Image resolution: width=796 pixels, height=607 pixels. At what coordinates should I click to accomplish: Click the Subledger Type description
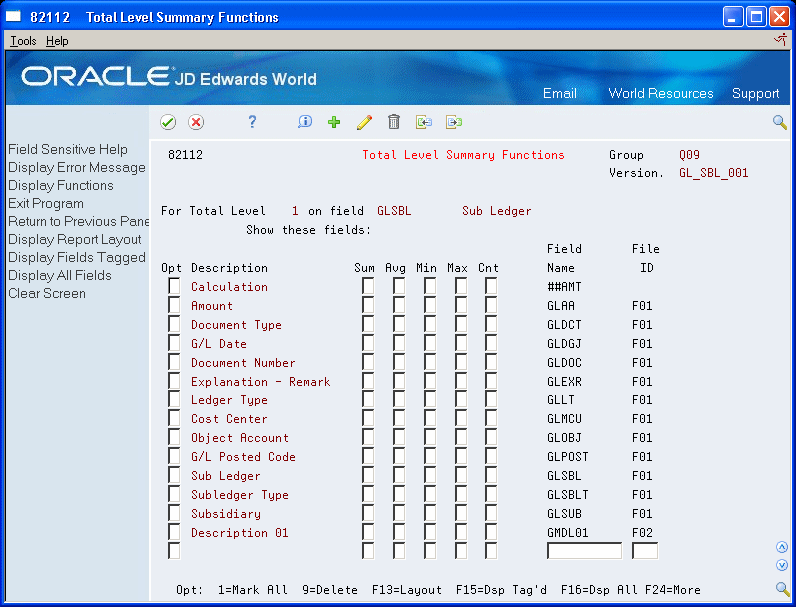pos(240,495)
